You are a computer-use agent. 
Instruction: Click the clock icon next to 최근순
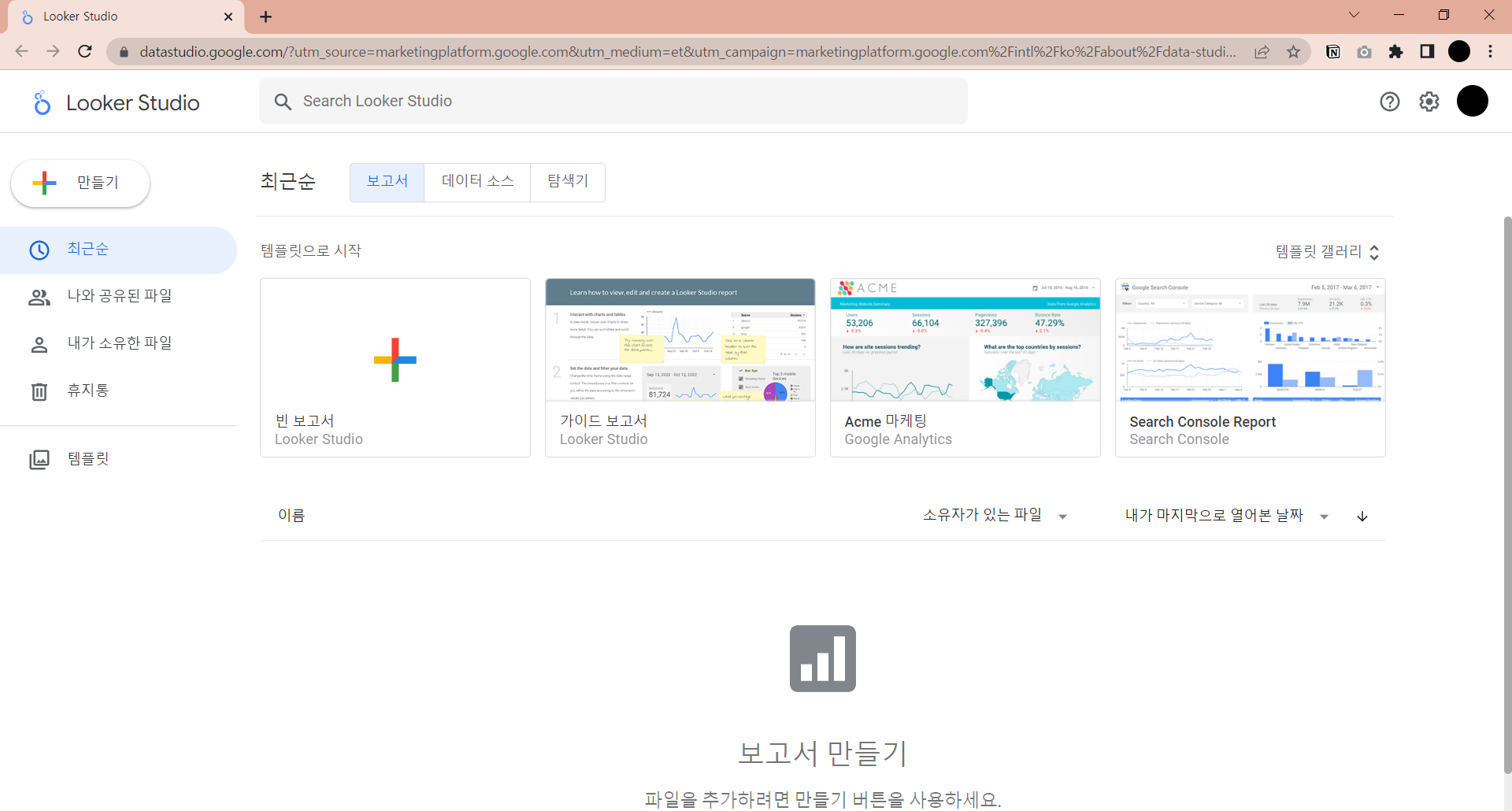pos(39,250)
